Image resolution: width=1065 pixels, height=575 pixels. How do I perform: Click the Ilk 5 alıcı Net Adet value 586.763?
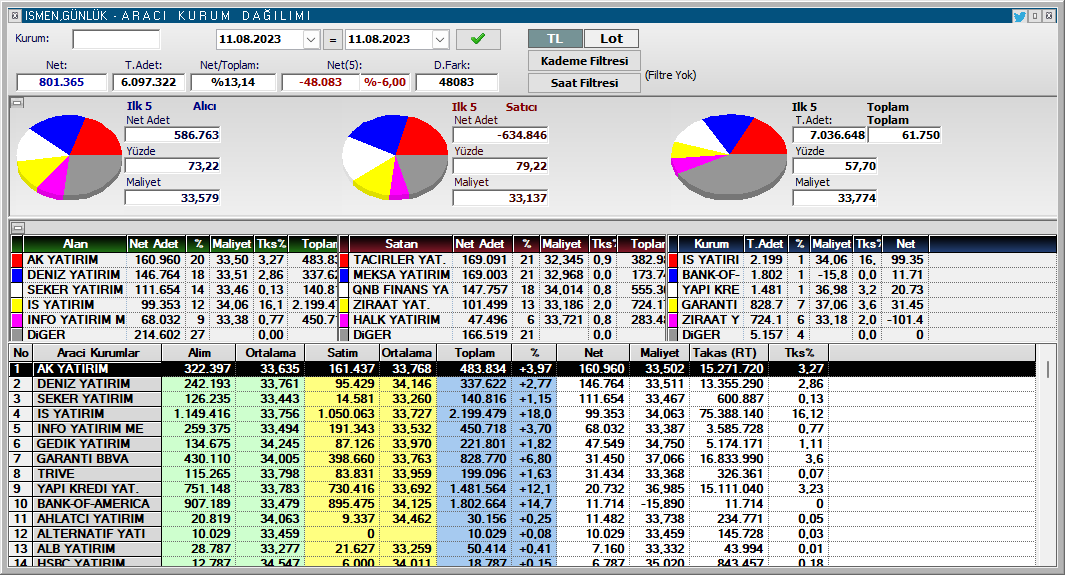tap(173, 135)
